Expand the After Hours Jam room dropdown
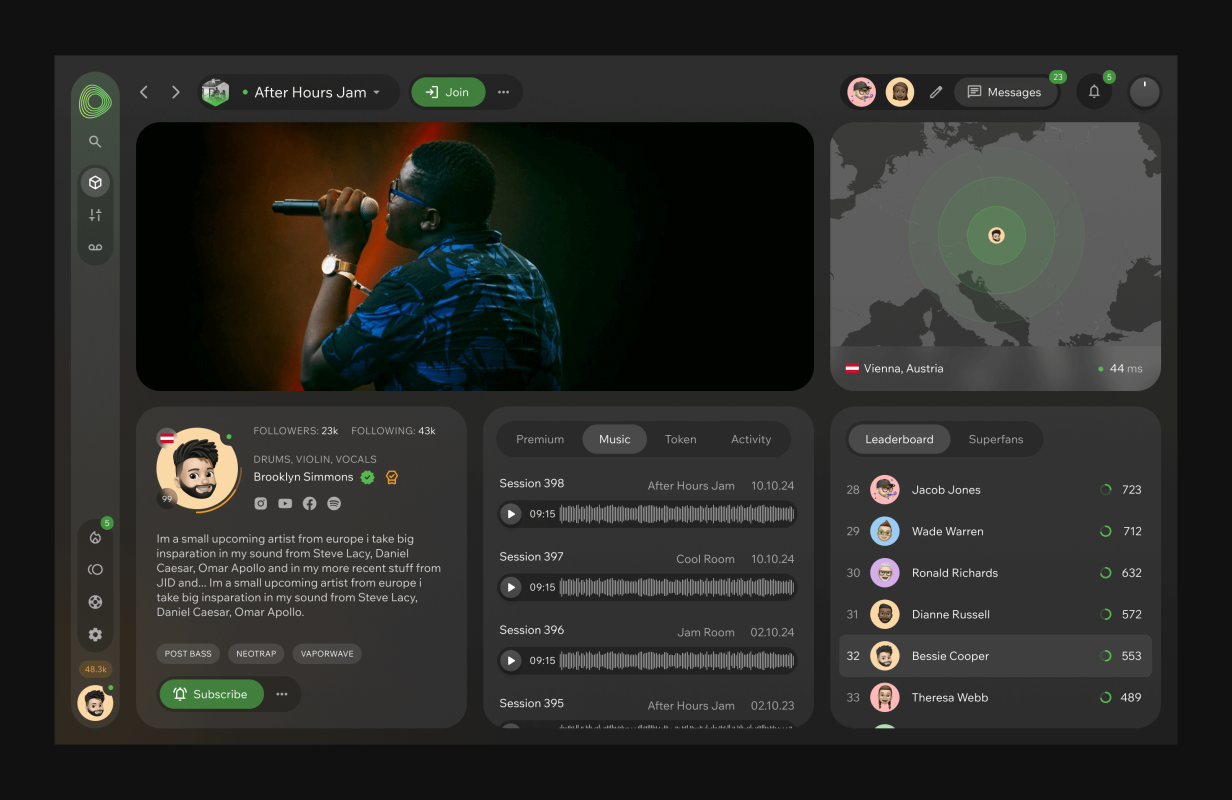 point(376,93)
